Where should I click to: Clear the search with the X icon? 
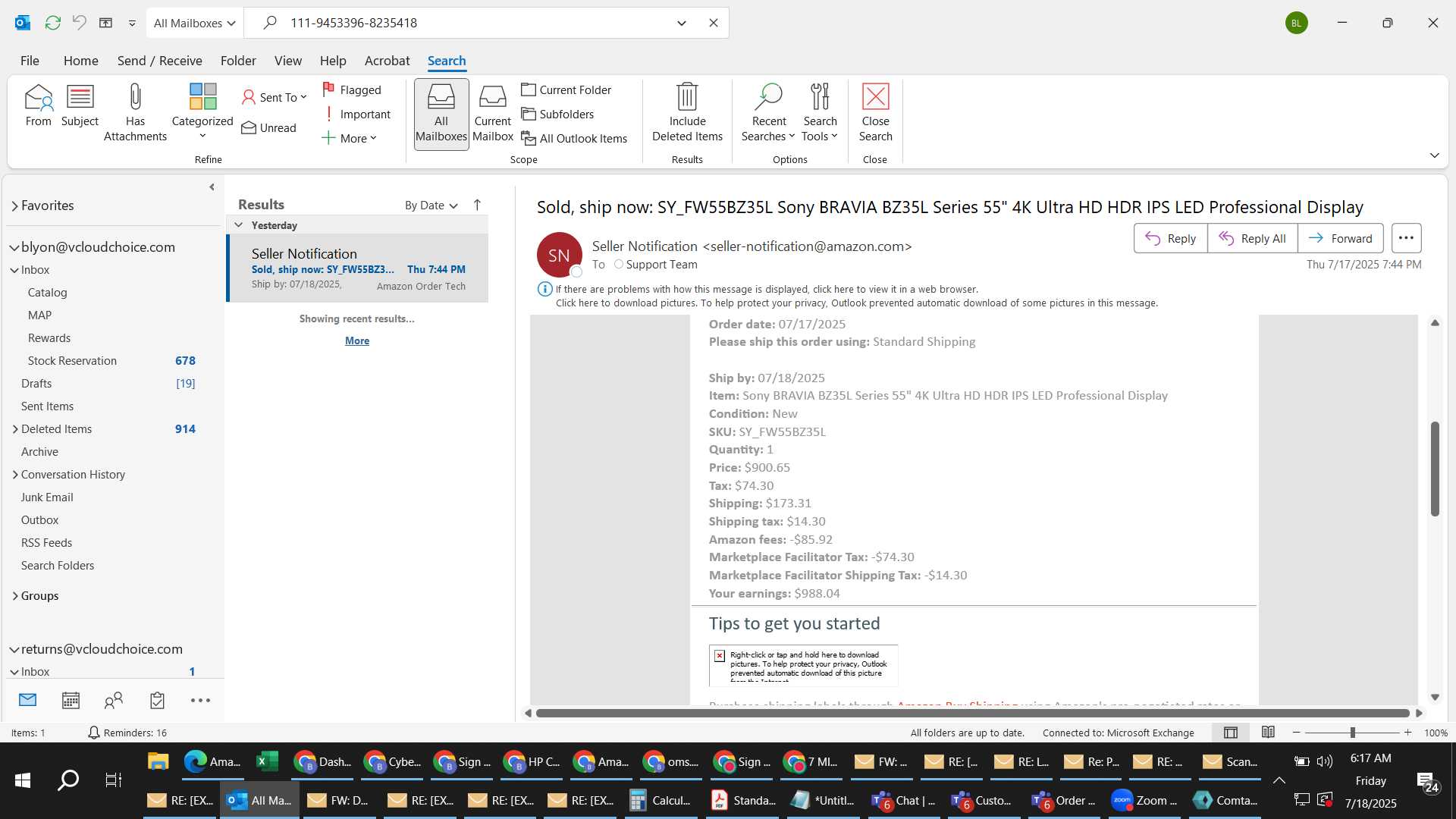point(713,23)
